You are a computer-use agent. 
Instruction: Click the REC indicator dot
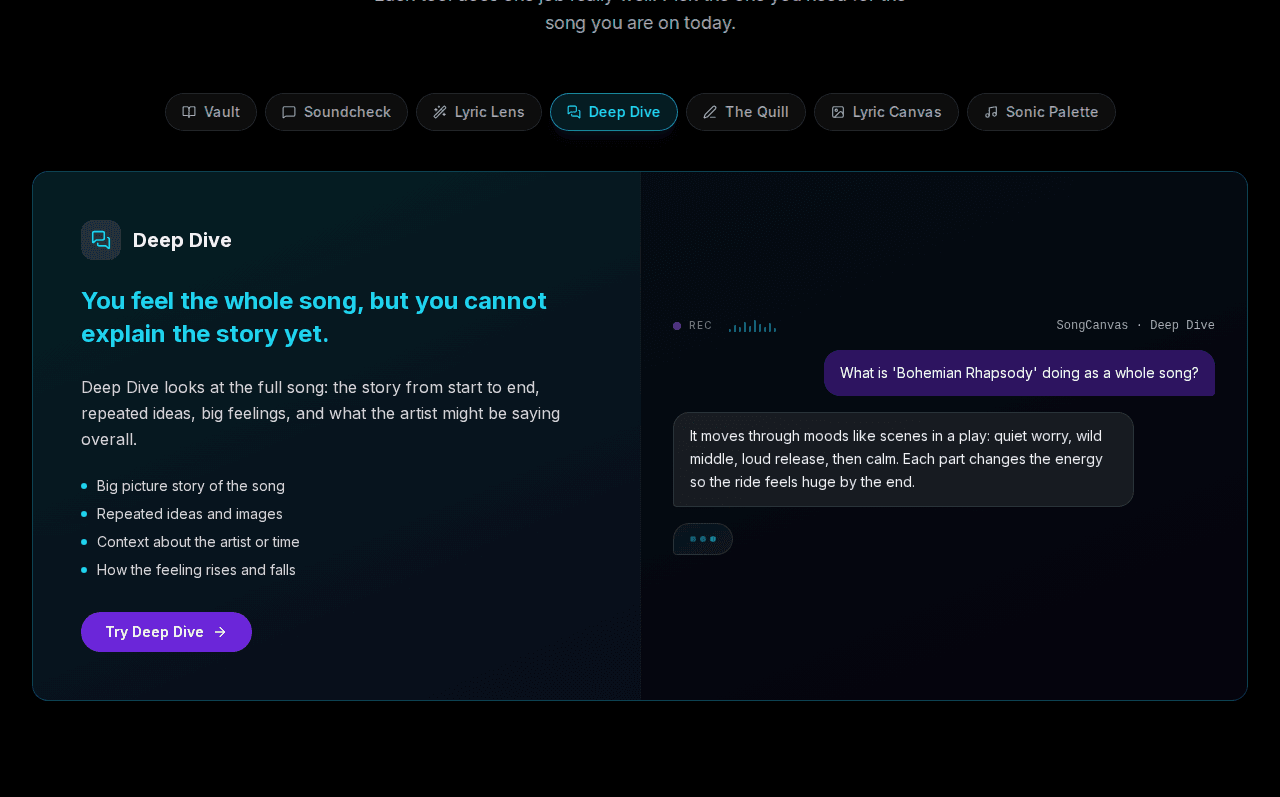(677, 326)
